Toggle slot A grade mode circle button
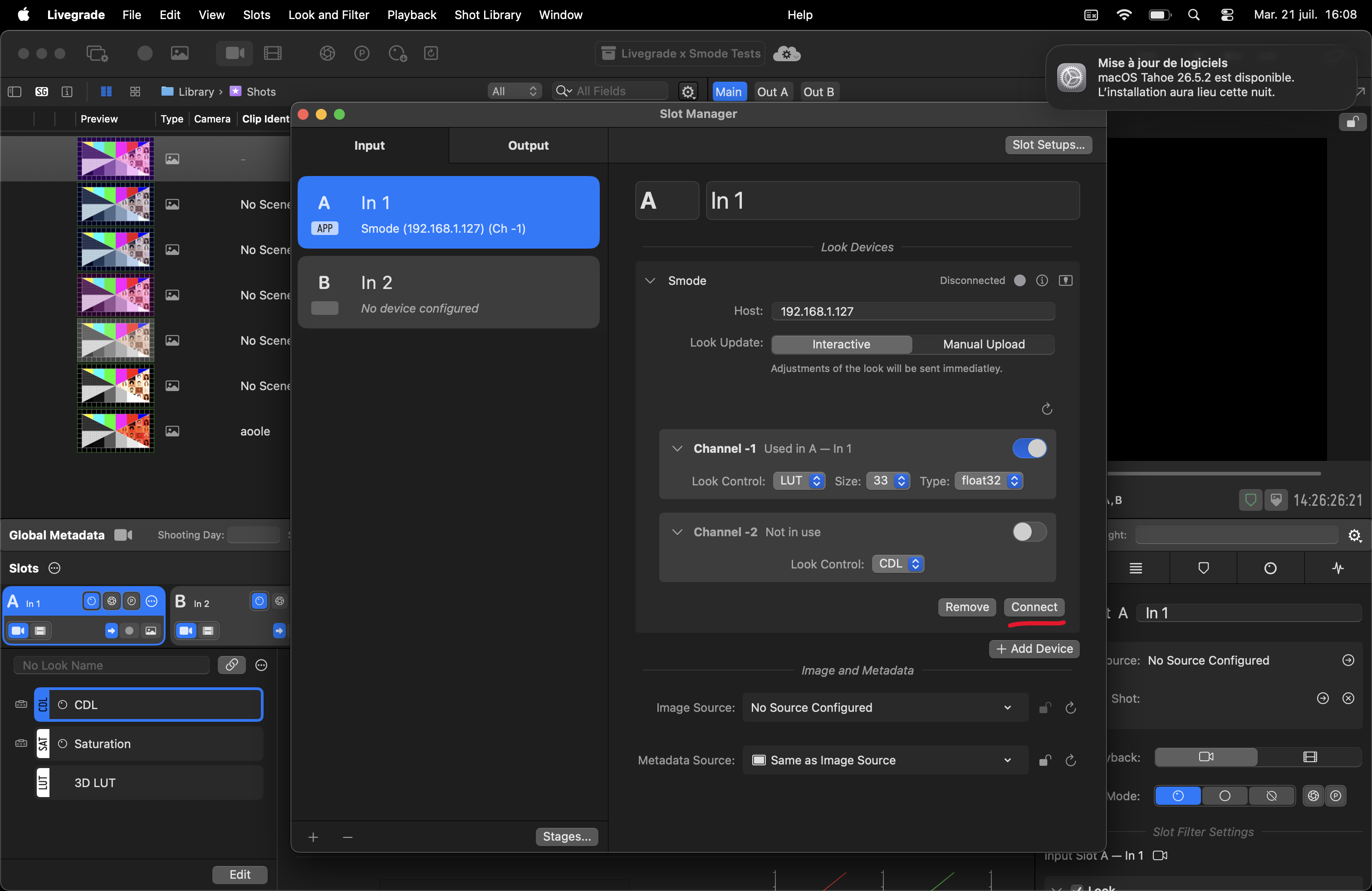 (91, 601)
